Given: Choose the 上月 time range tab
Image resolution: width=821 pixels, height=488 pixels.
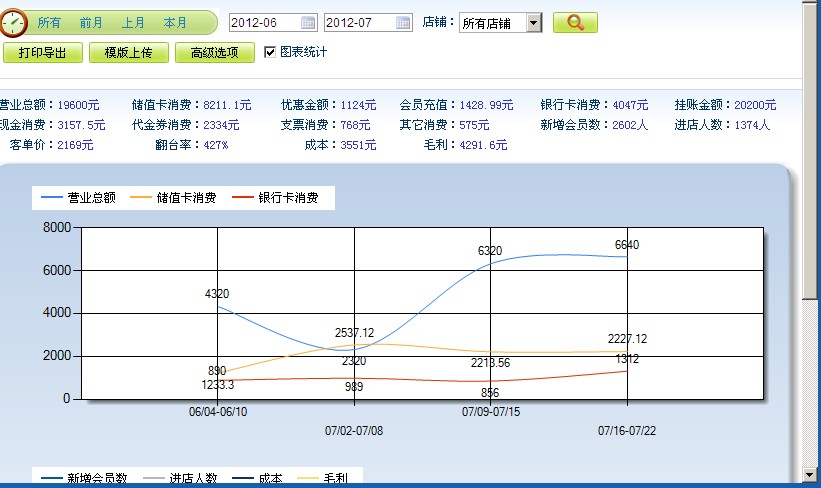Looking at the screenshot, I should (x=133, y=22).
